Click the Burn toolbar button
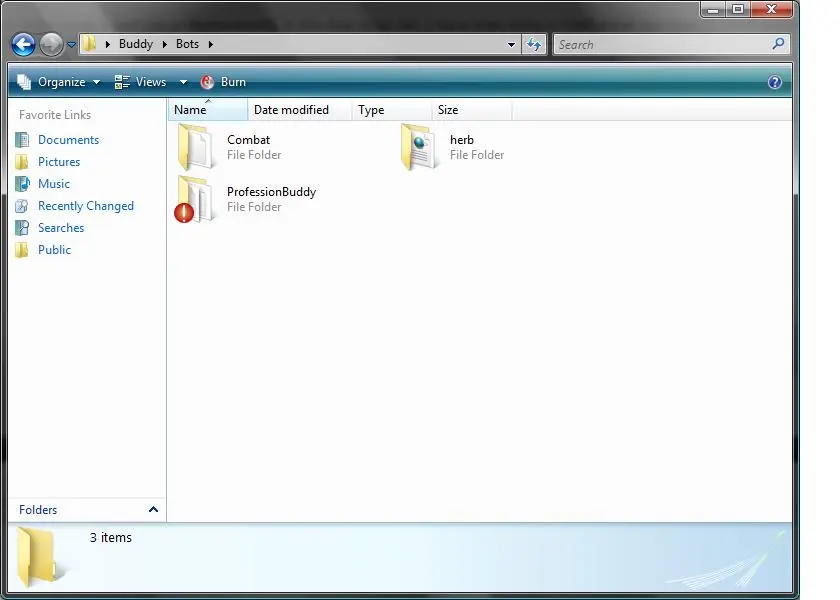 coord(223,82)
